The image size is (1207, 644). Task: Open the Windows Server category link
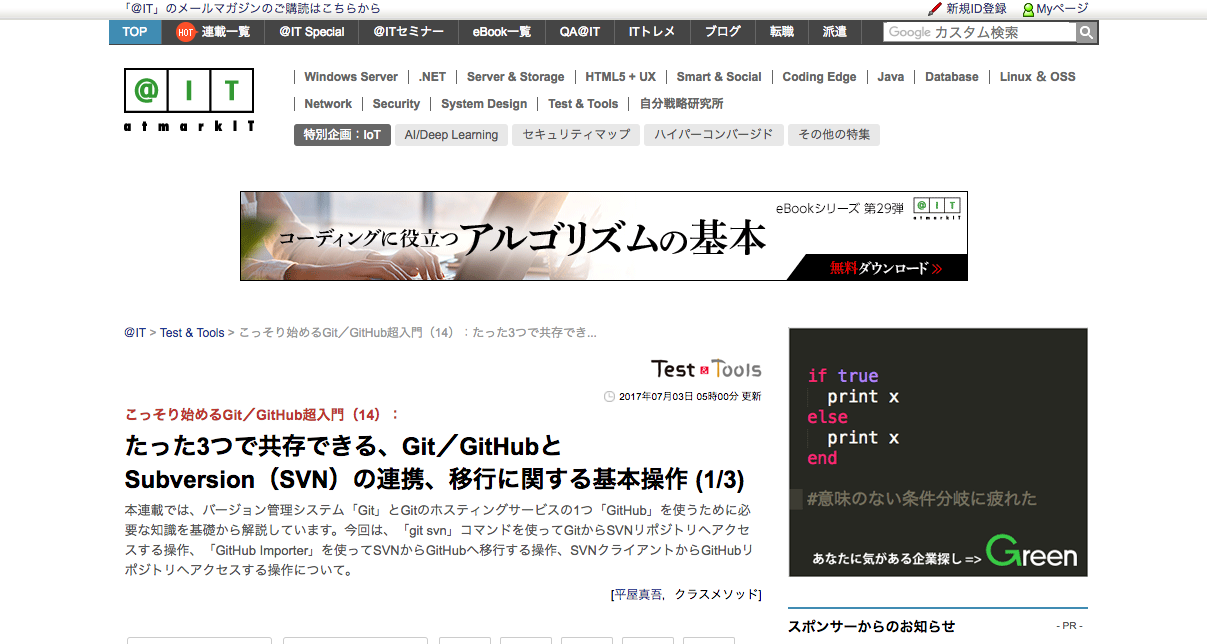coord(351,77)
